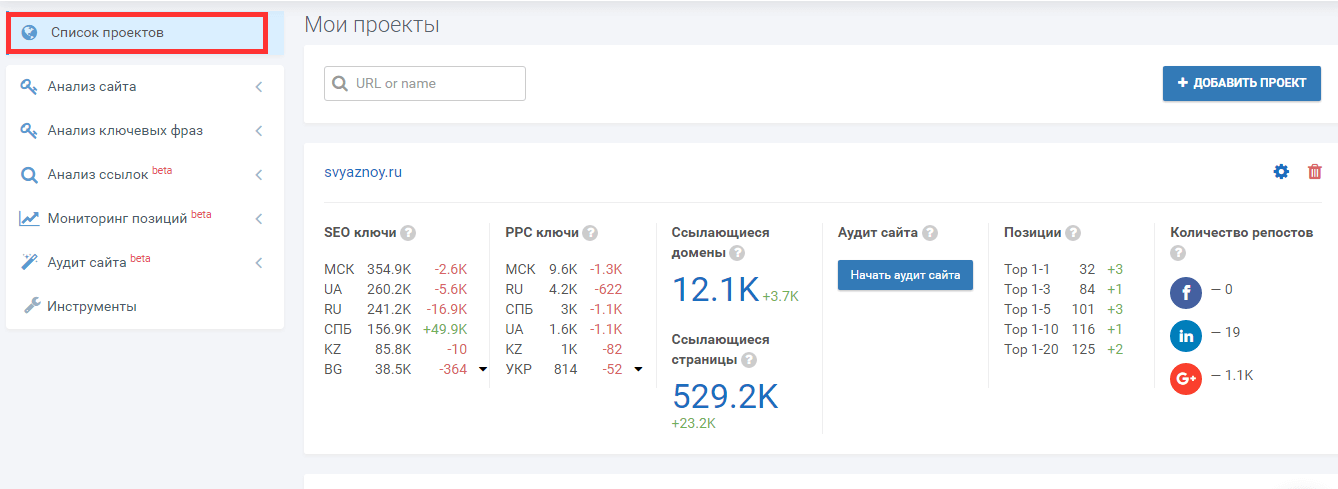Image resolution: width=1338 pixels, height=489 pixels.
Task: Click the 12.1K referring domains value
Action: tap(716, 290)
